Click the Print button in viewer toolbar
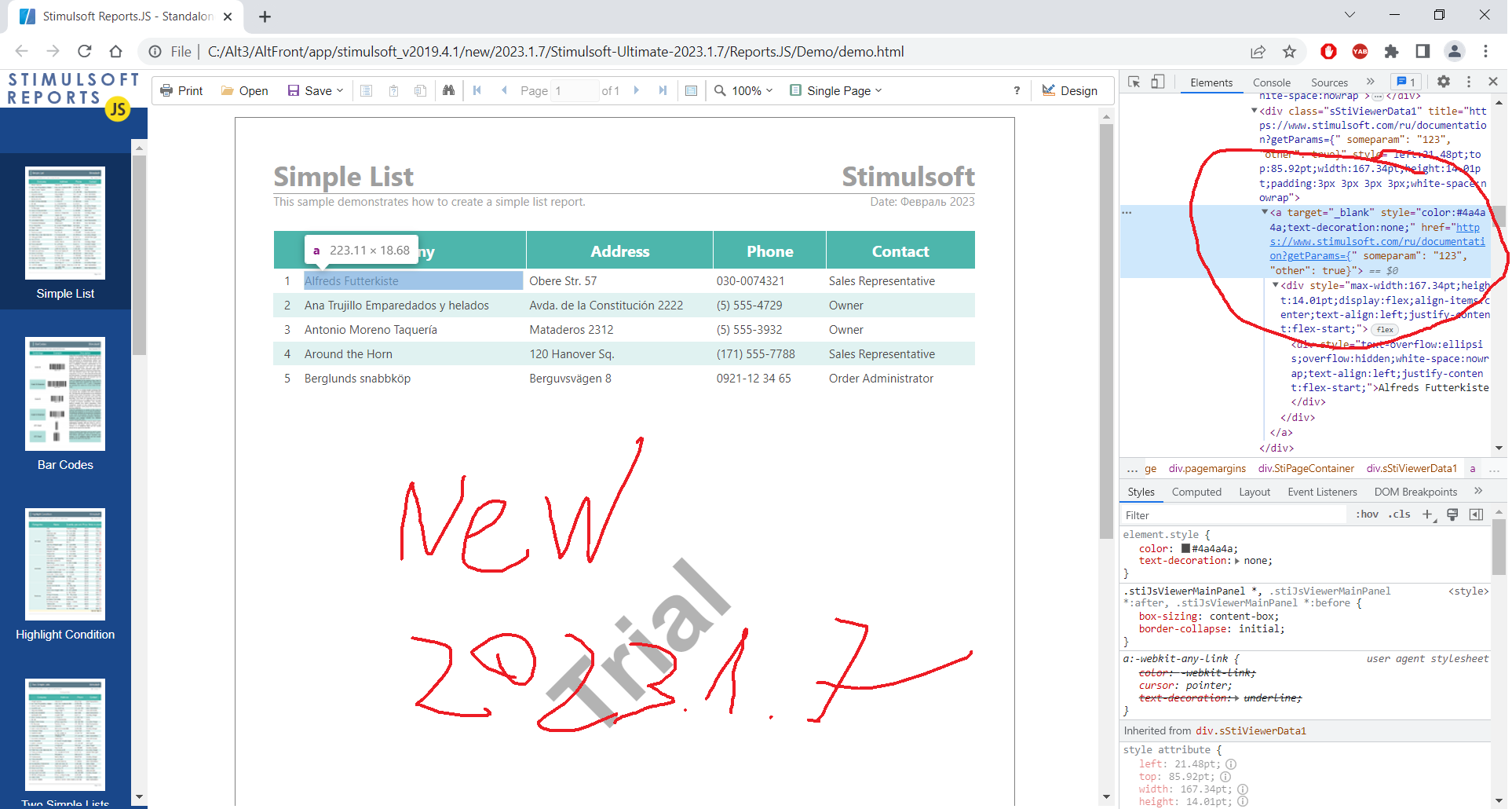1512x809 pixels. pyautogui.click(x=181, y=90)
